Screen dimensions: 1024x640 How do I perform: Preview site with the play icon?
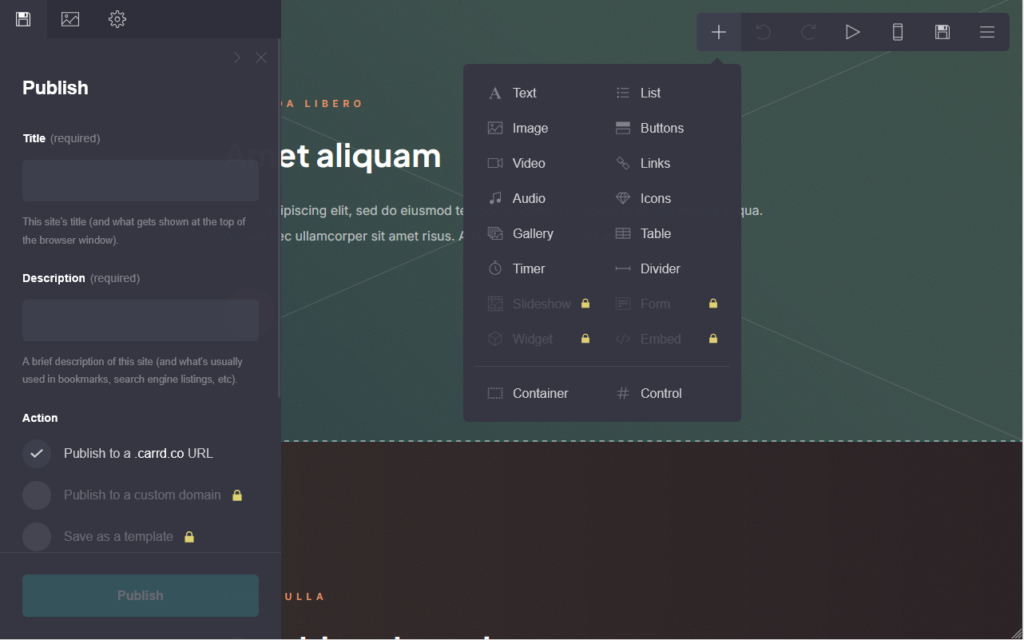852,32
